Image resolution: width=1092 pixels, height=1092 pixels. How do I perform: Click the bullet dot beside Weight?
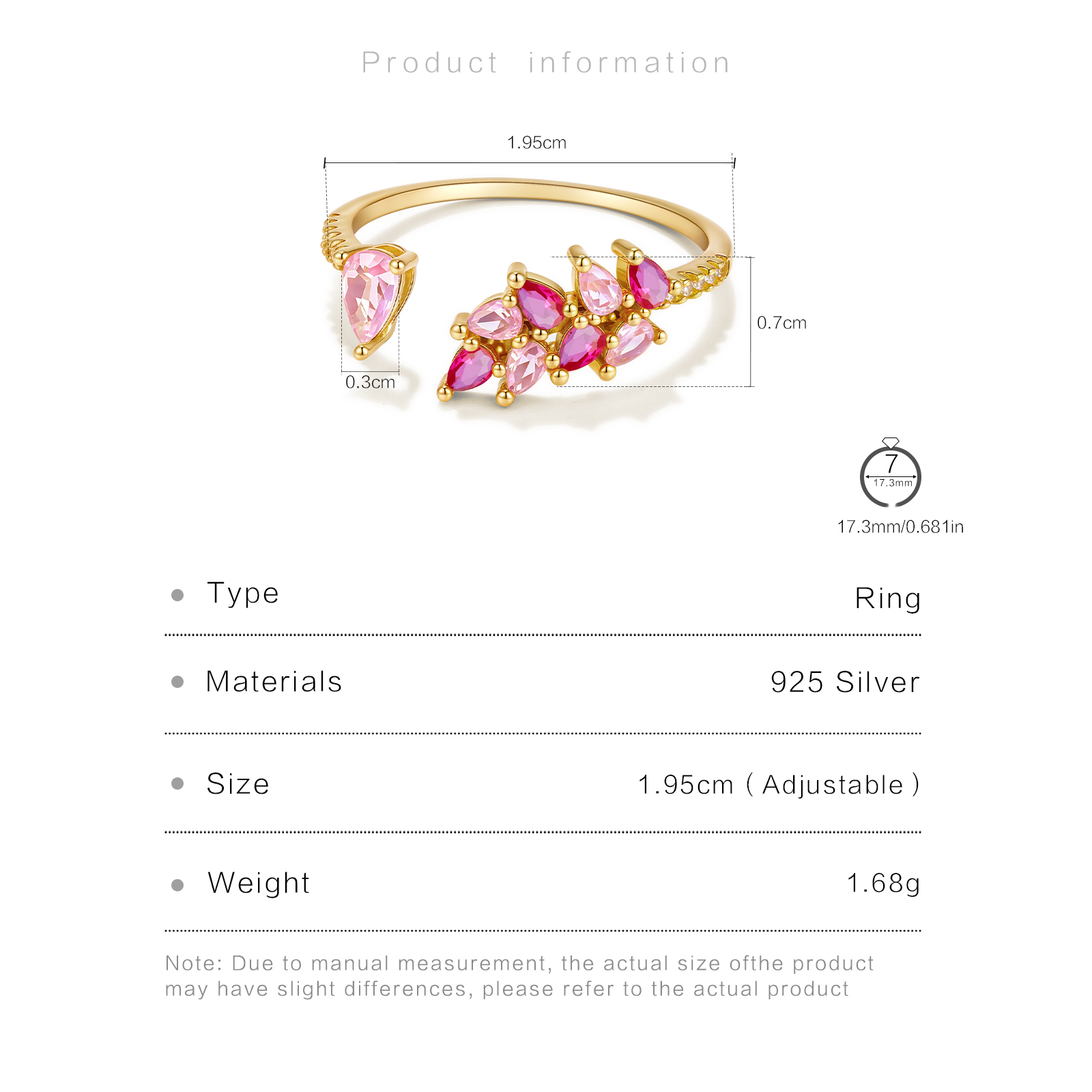177,885
